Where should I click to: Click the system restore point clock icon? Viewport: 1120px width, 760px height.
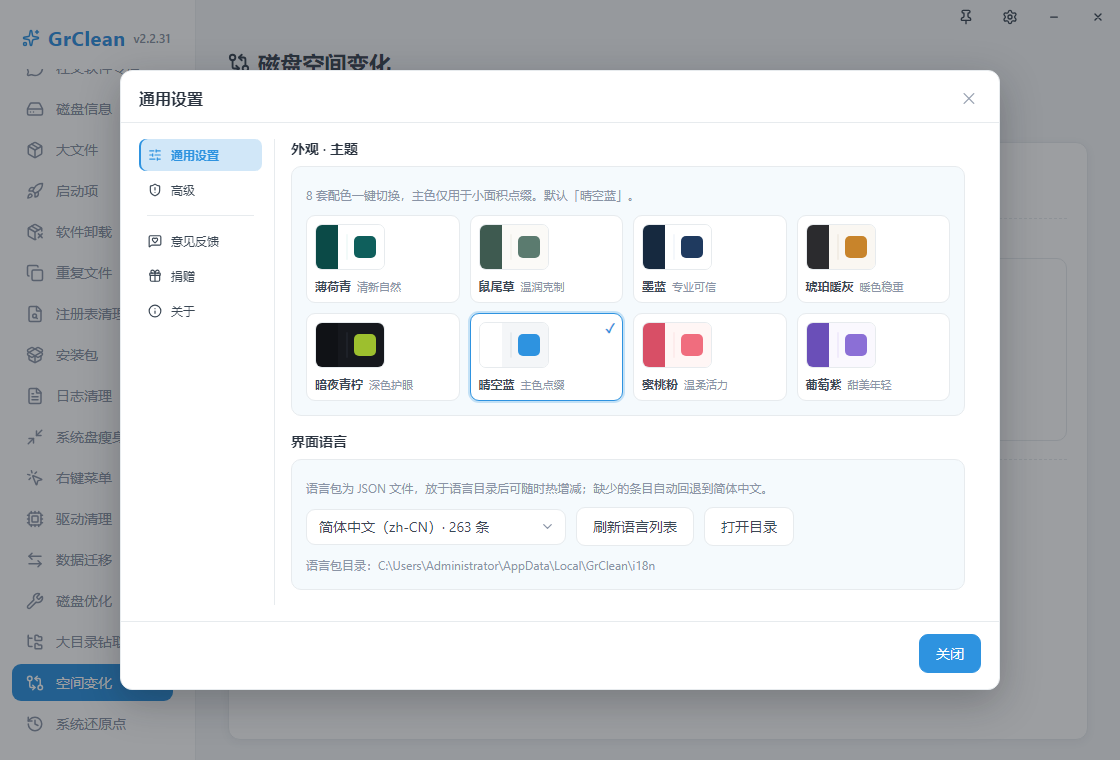coord(35,724)
